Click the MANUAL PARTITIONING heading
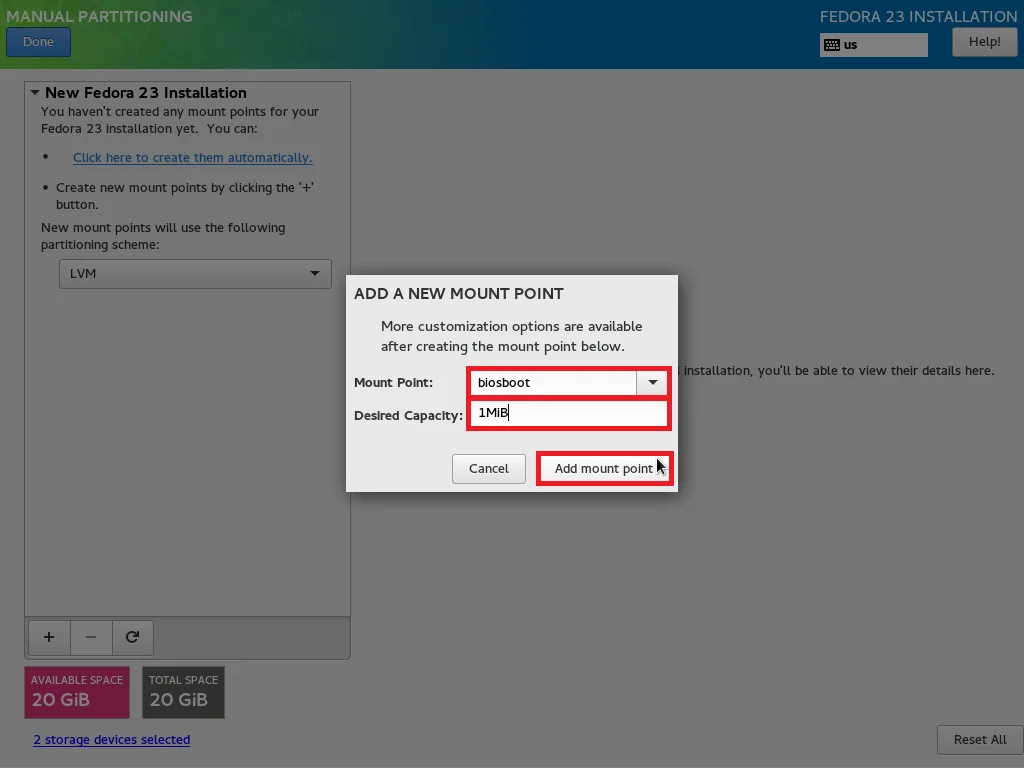Viewport: 1024px width, 768px height. [99, 16]
